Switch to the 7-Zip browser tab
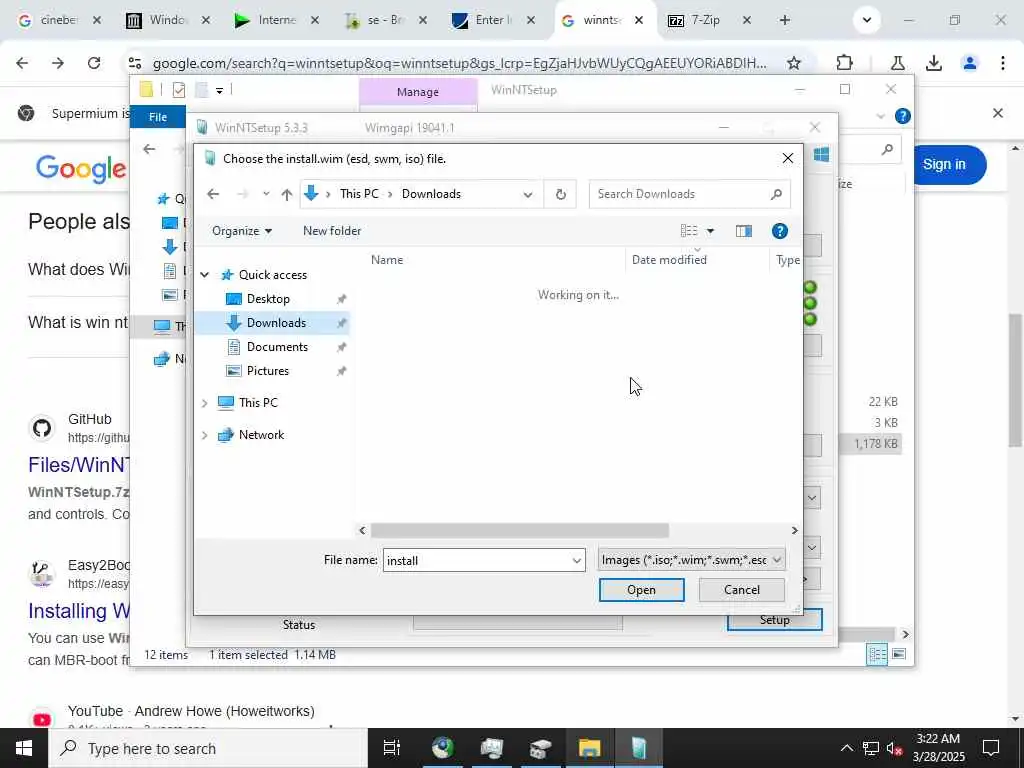 (x=706, y=20)
